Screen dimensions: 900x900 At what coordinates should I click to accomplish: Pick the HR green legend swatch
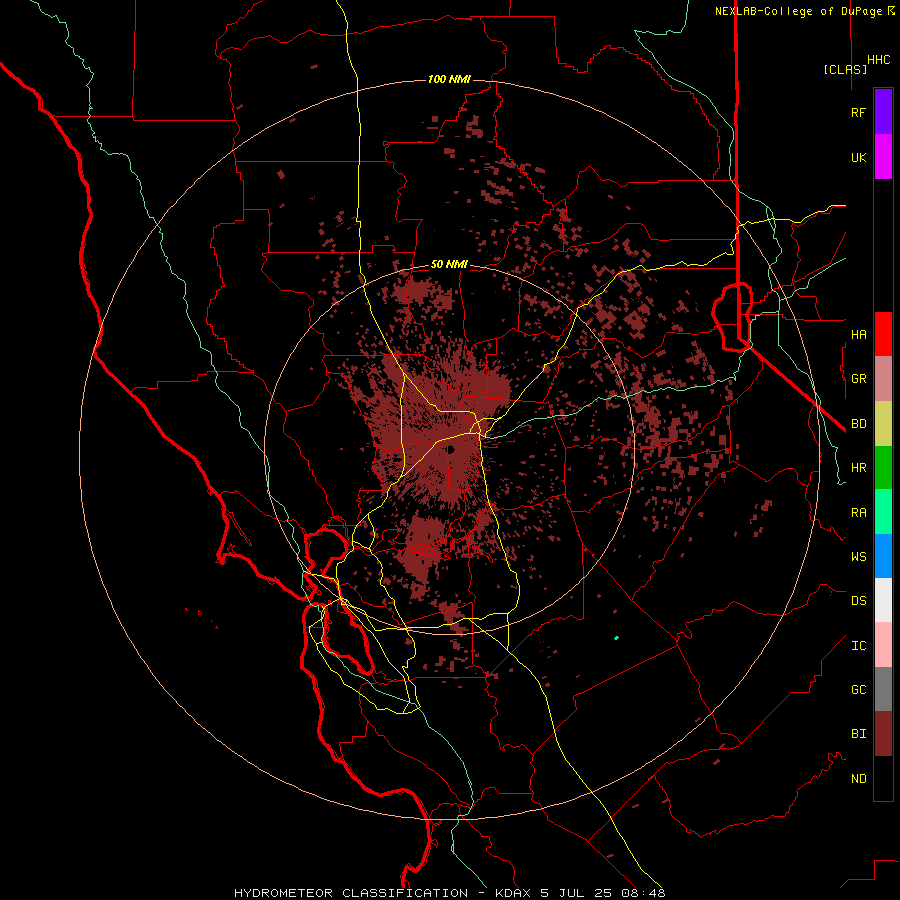pyautogui.click(x=883, y=467)
